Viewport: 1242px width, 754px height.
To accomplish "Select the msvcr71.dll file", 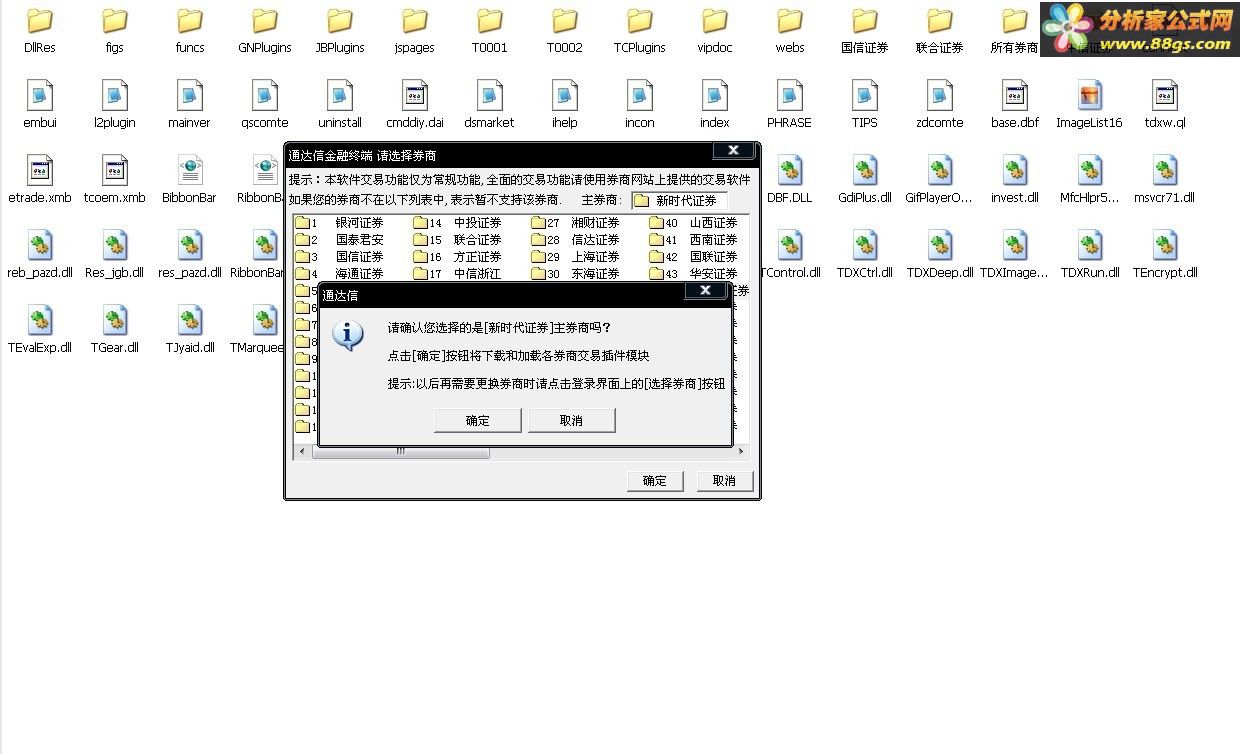I will point(1165,179).
